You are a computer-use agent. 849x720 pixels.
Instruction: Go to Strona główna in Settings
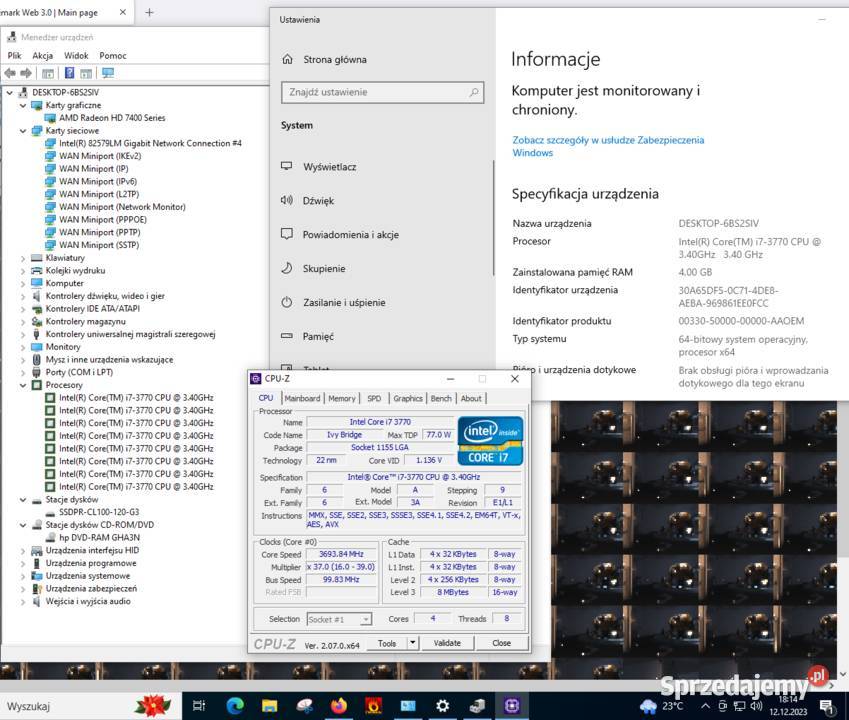(x=335, y=60)
